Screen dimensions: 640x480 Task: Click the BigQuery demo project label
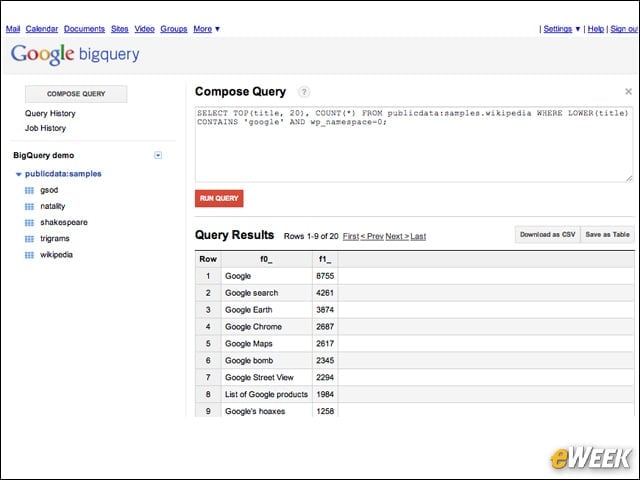click(x=44, y=156)
